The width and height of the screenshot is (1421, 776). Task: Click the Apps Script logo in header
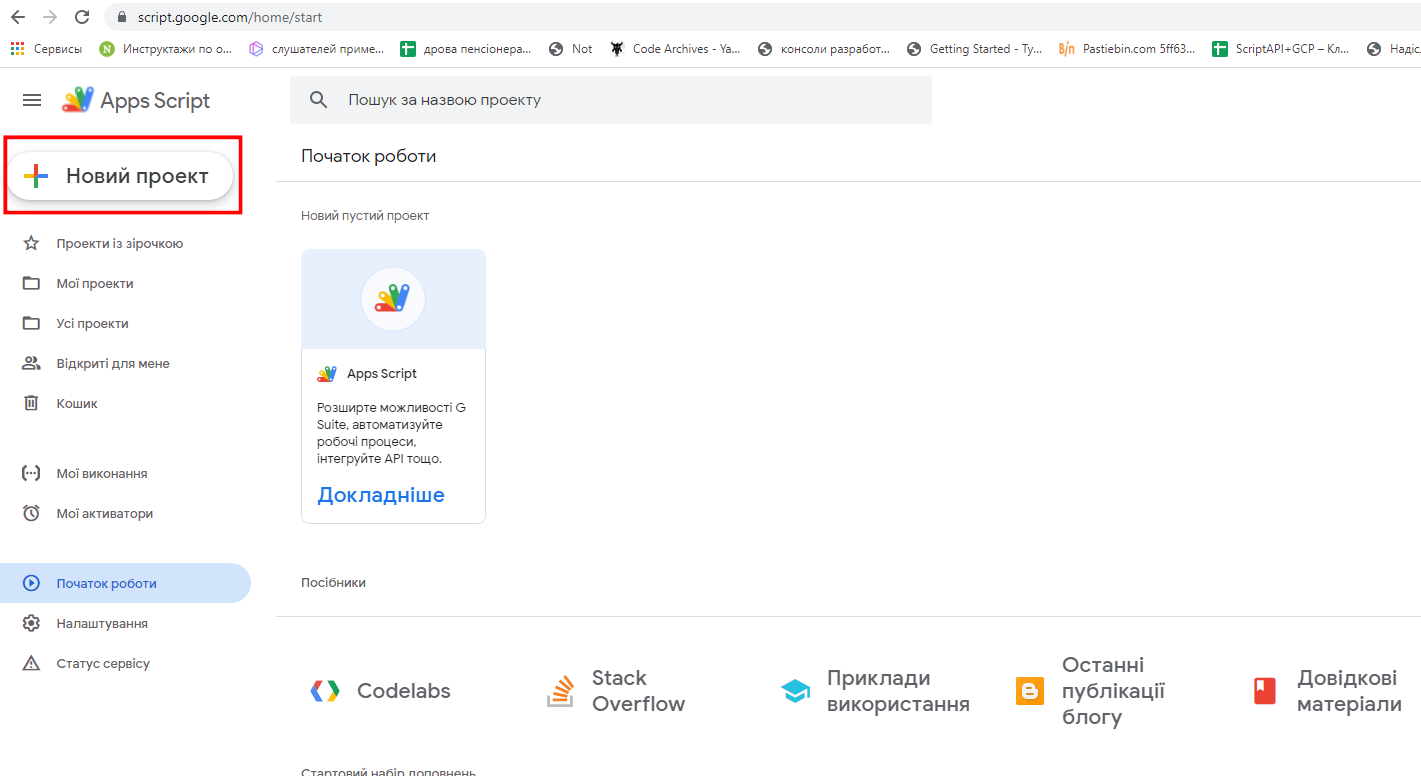pyautogui.click(x=136, y=100)
